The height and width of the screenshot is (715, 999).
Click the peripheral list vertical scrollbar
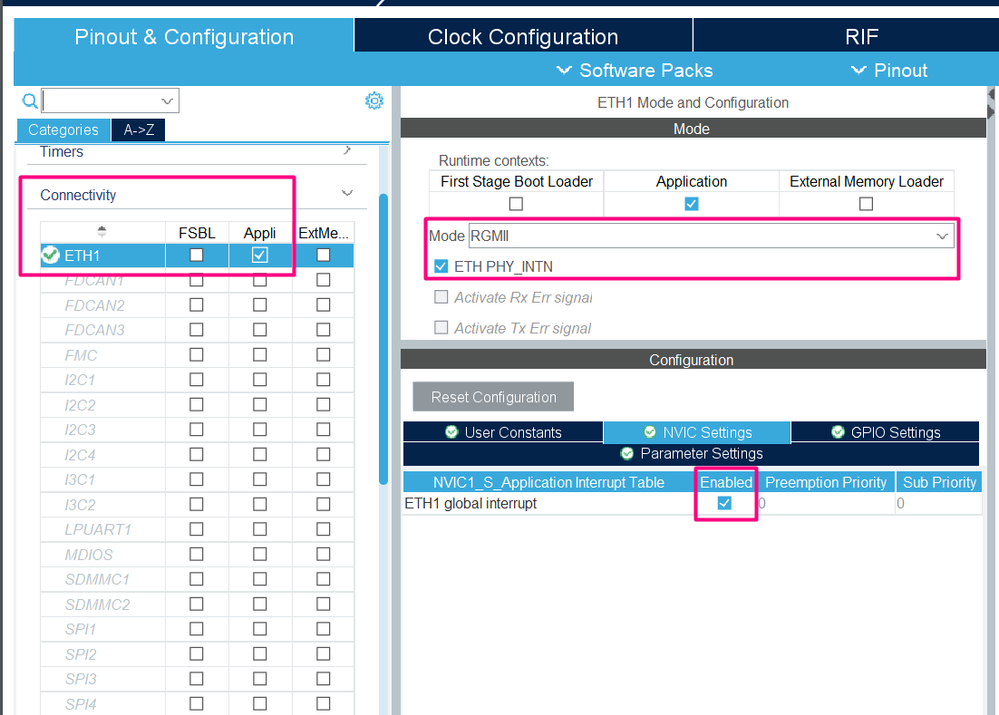[x=384, y=339]
